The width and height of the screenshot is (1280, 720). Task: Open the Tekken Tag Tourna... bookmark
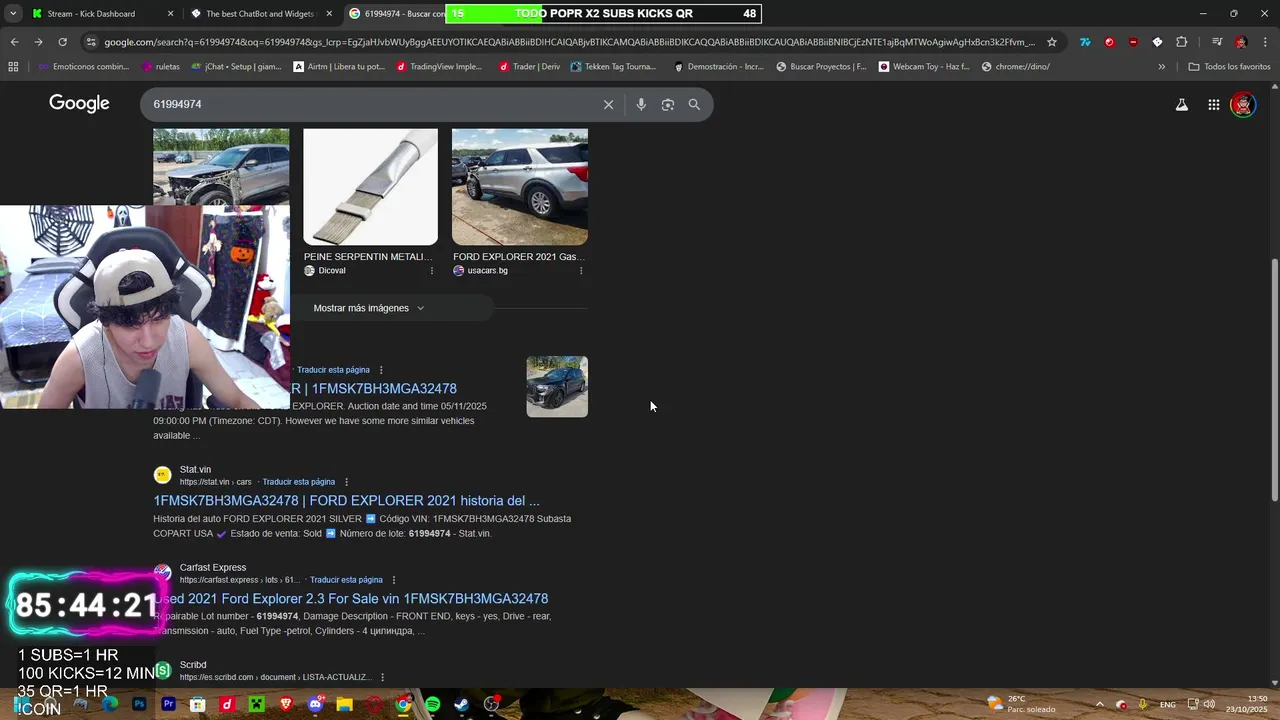click(613, 67)
